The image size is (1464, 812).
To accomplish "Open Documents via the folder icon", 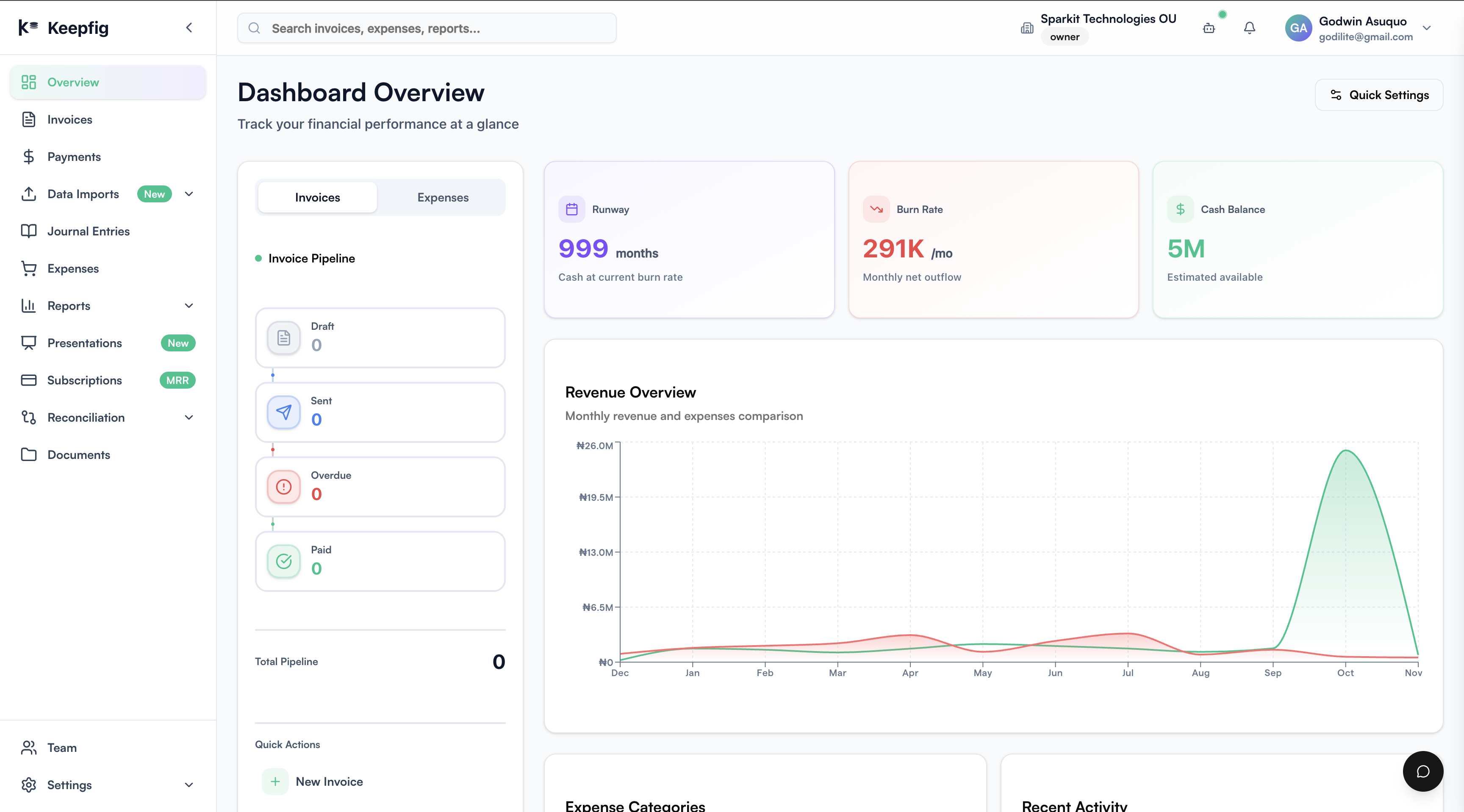I will coord(29,455).
